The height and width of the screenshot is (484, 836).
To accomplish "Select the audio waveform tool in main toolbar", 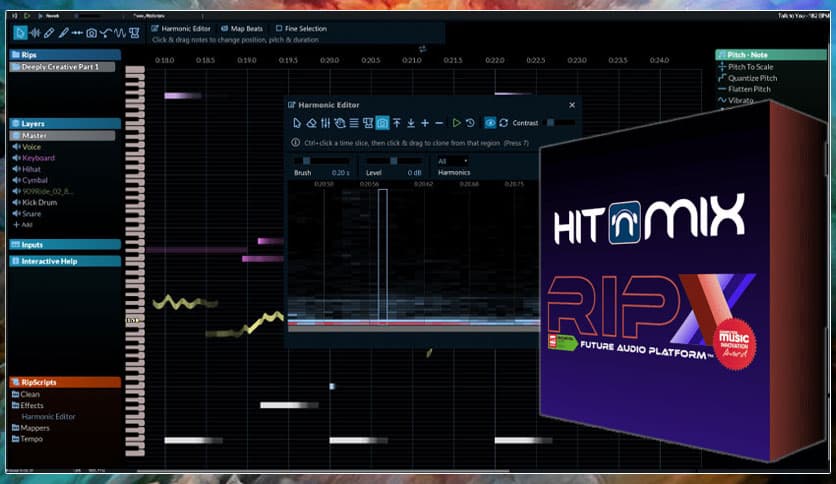I will [35, 33].
